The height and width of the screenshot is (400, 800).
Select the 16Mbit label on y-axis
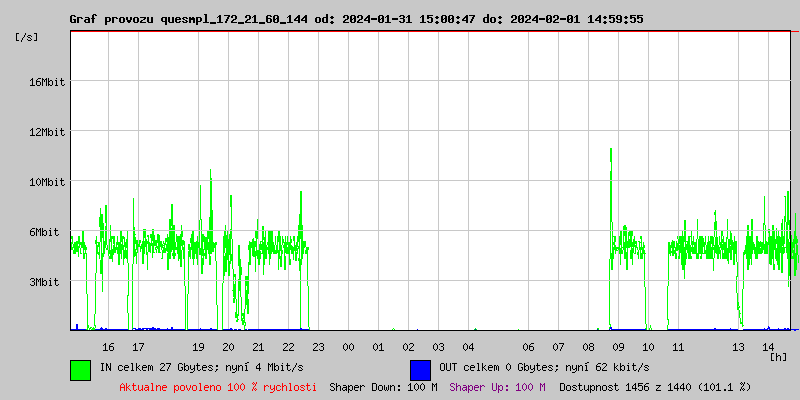[x=47, y=82]
